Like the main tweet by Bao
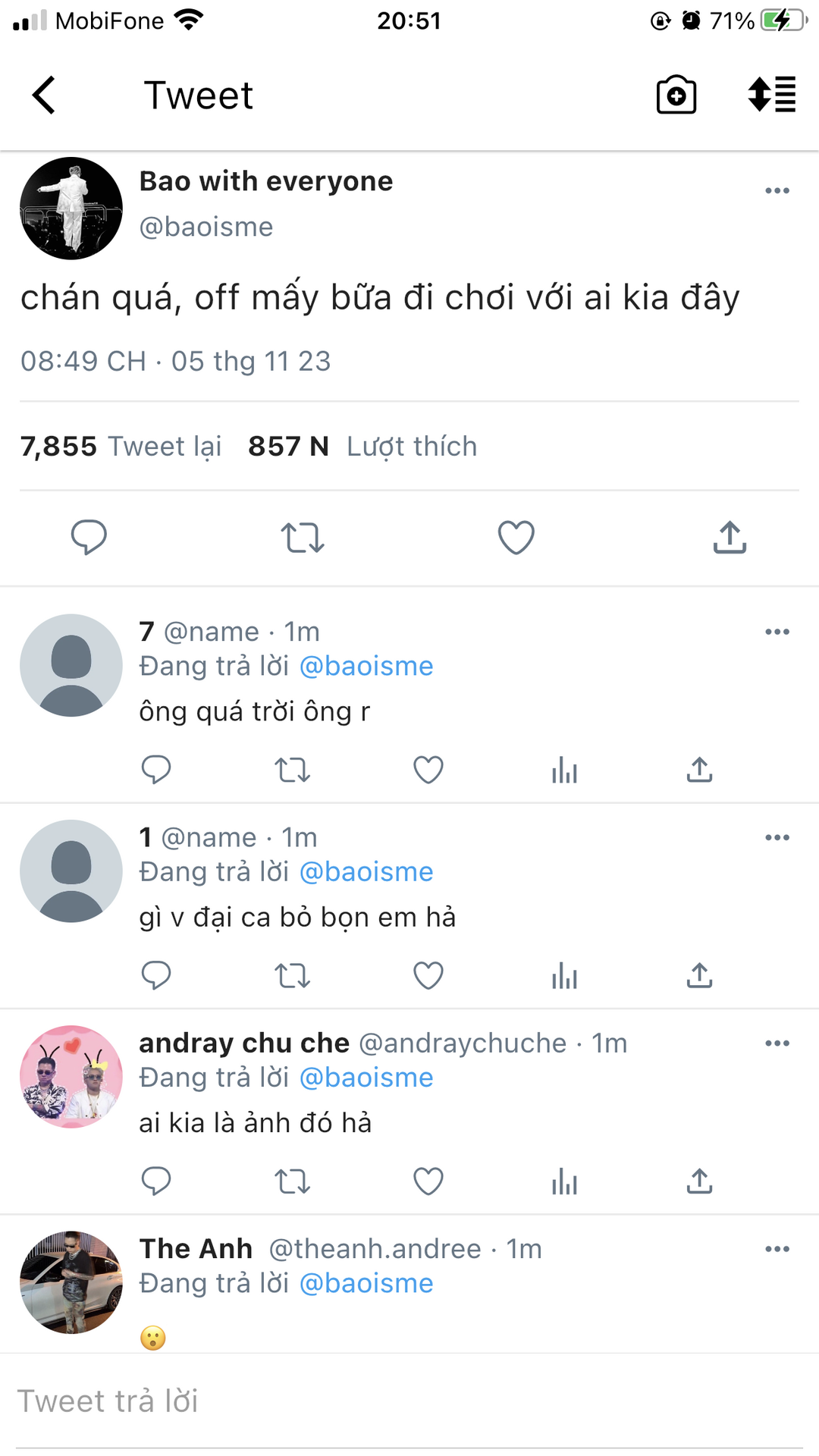The height and width of the screenshot is (1456, 819). pyautogui.click(x=516, y=538)
